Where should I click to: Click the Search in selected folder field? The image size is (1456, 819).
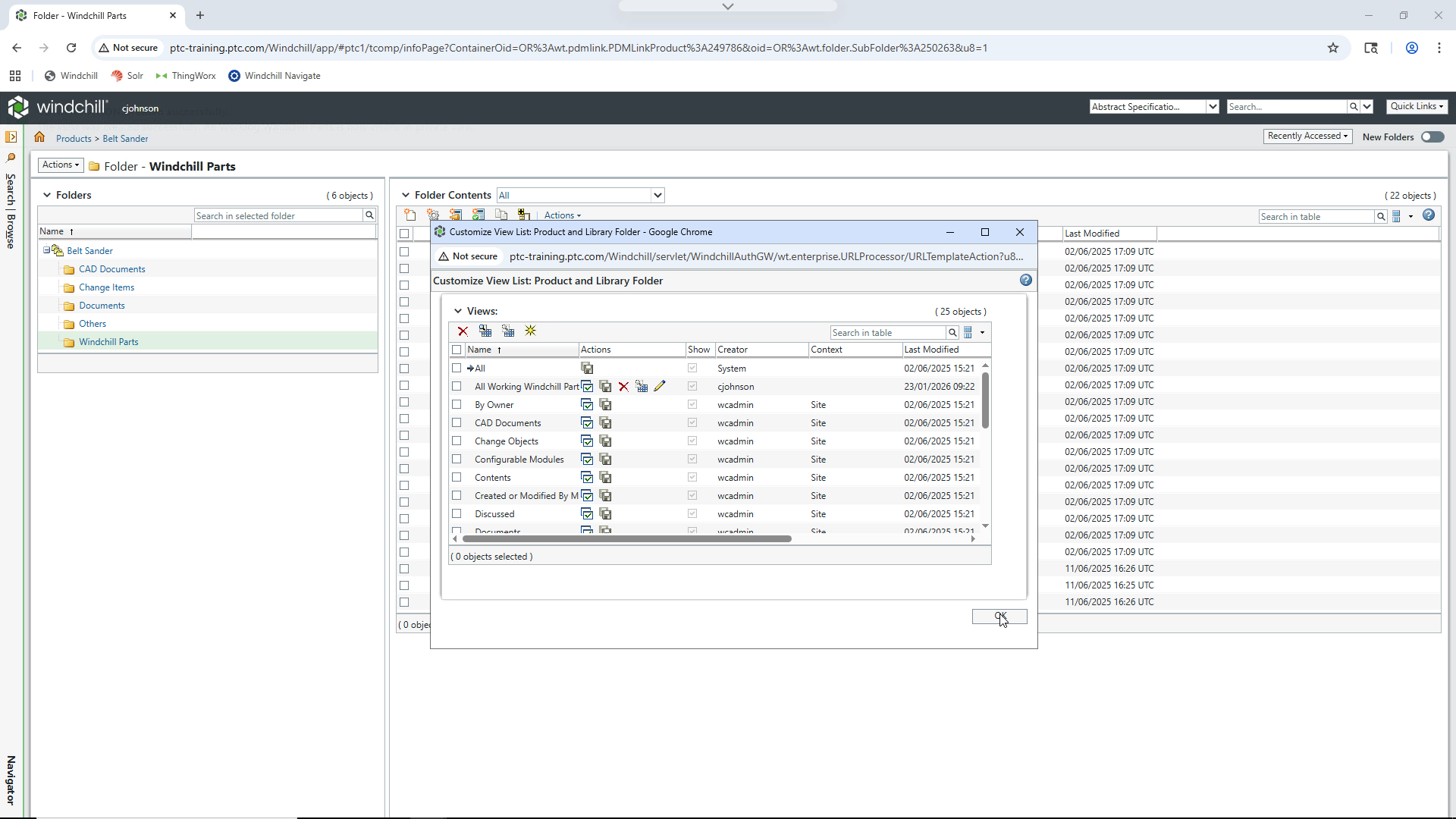pyautogui.click(x=278, y=216)
